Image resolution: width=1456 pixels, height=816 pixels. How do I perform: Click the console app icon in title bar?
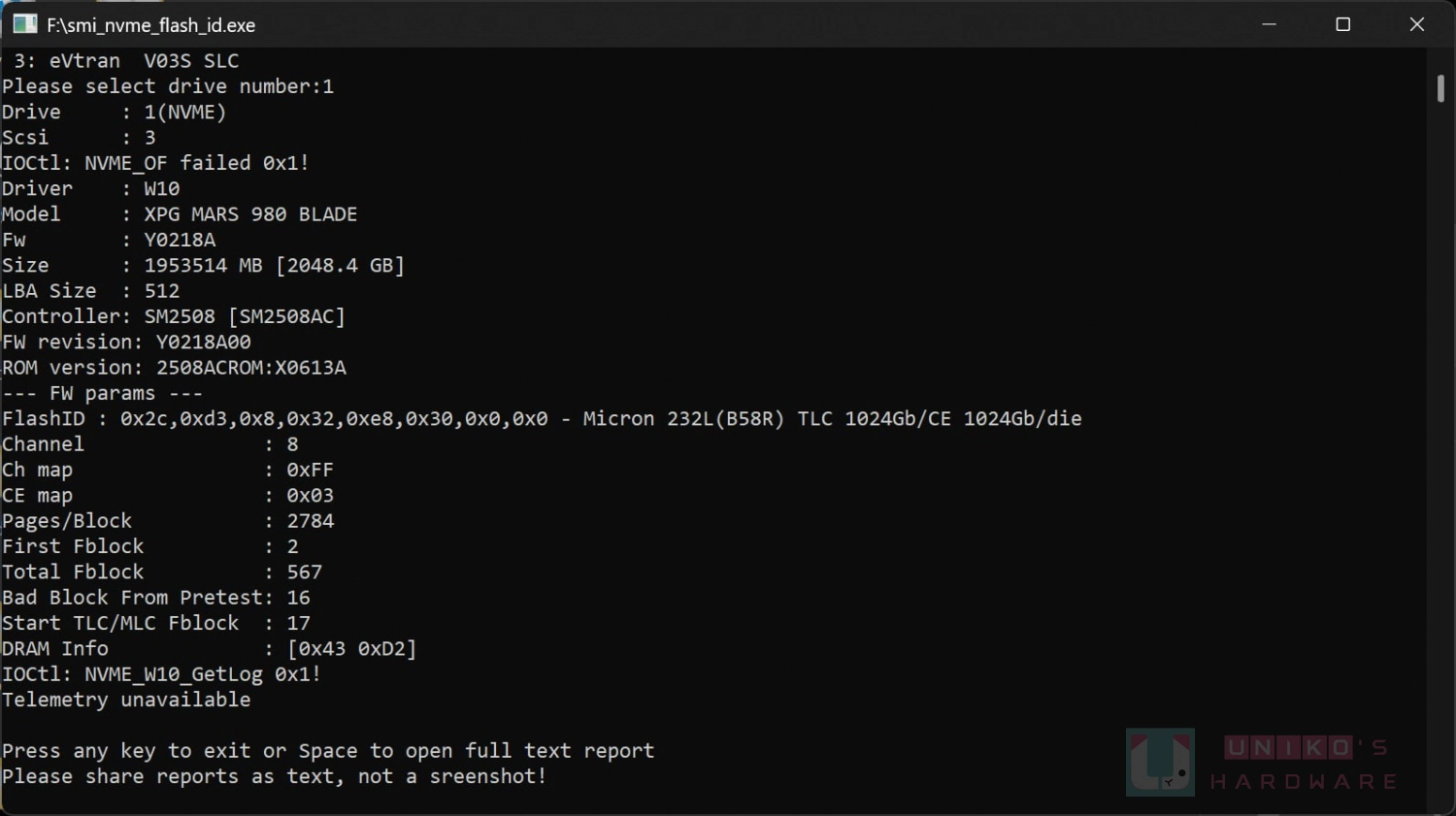pyautogui.click(x=24, y=24)
